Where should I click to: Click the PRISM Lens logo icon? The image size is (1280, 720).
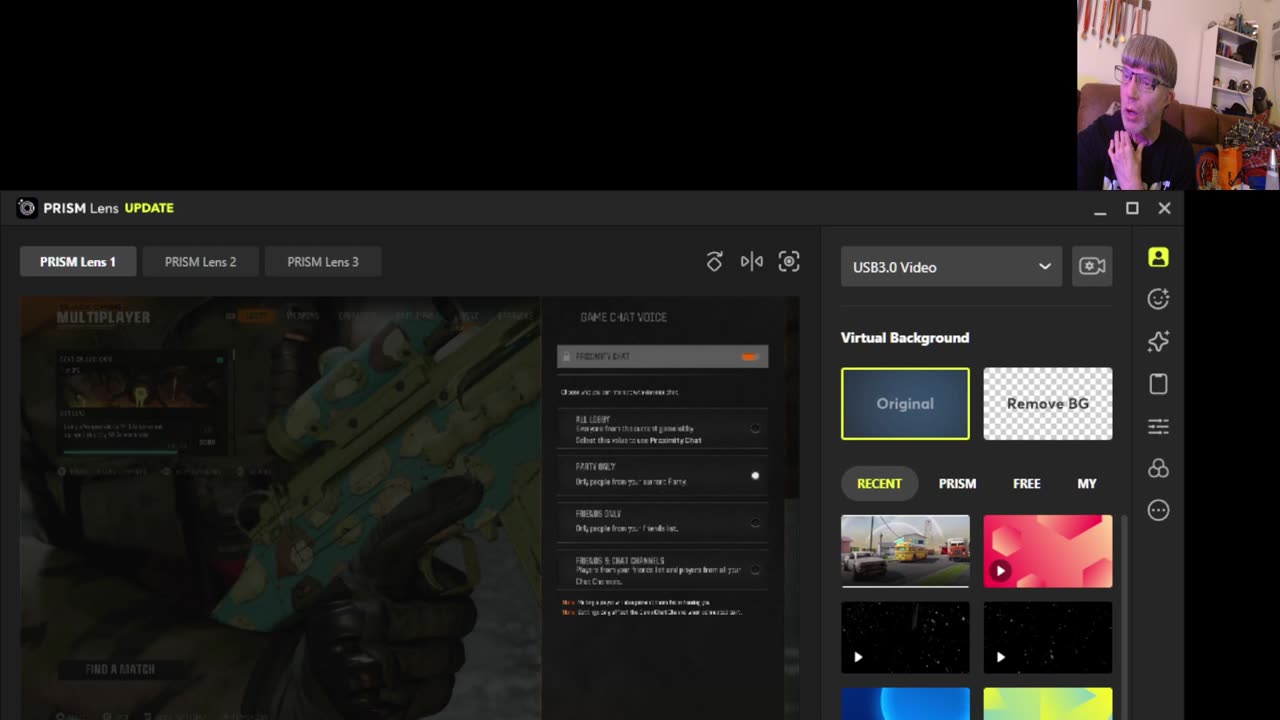[x=27, y=208]
